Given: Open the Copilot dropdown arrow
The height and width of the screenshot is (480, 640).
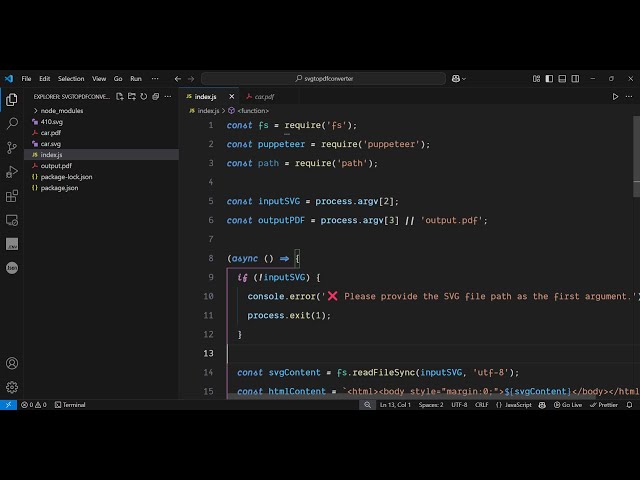Looking at the screenshot, I should (464, 79).
